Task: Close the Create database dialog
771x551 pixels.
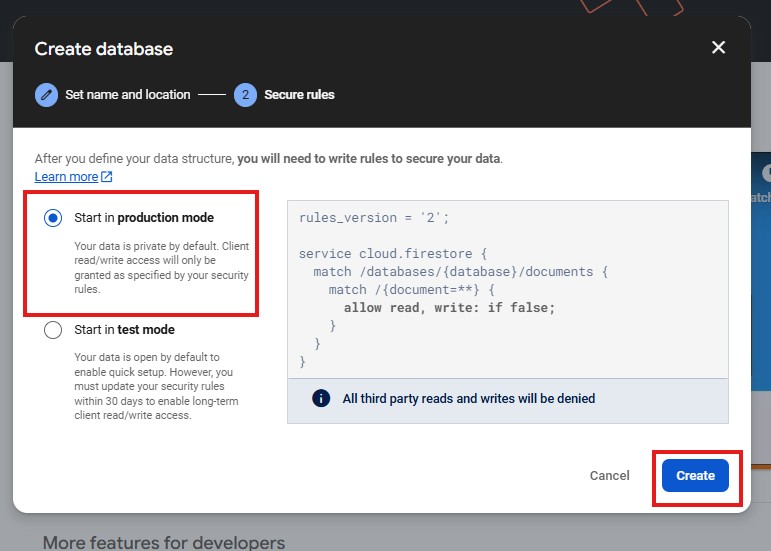Action: [718, 48]
